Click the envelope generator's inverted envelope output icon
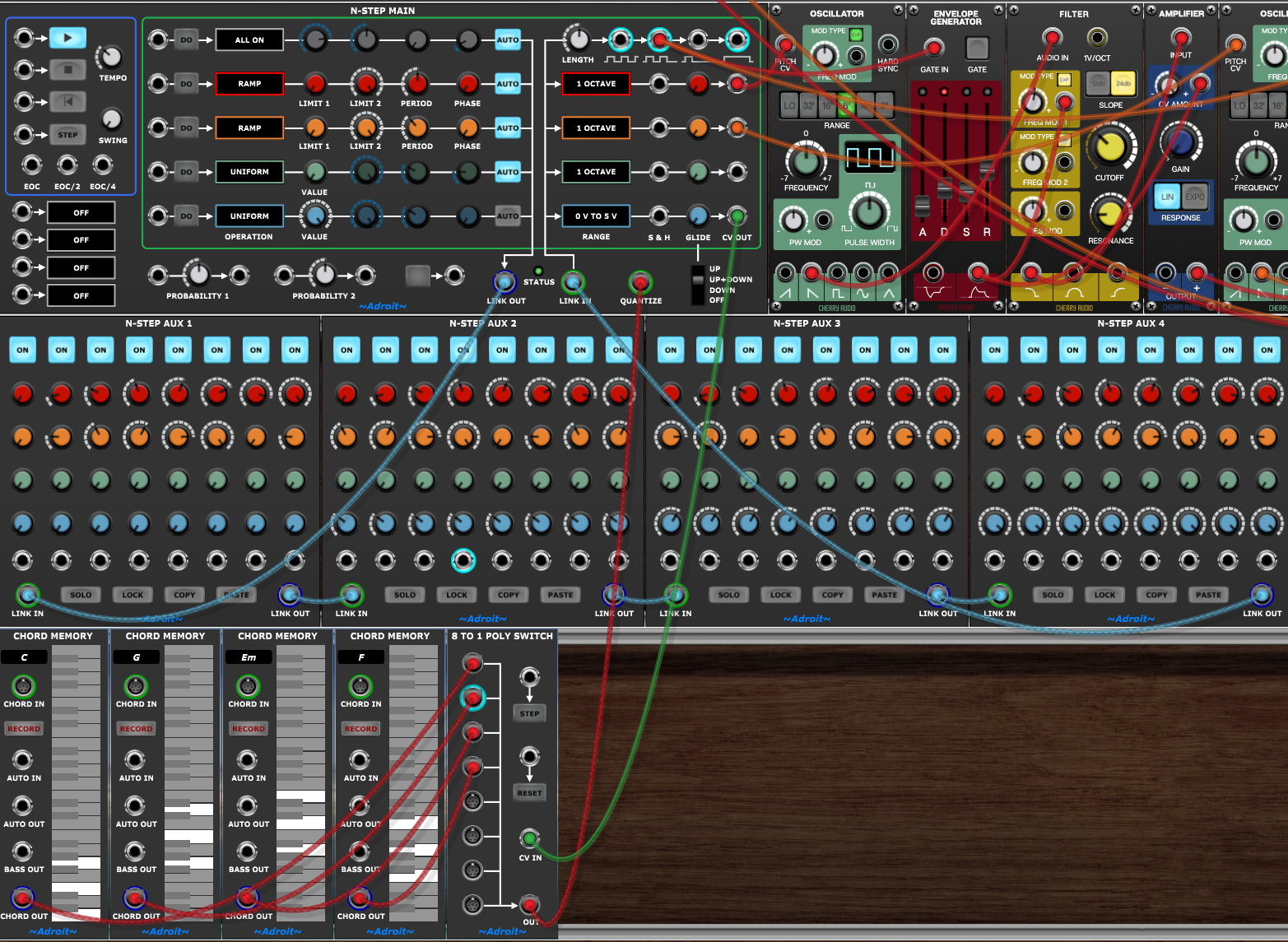Viewport: 1288px width, 942px height. (x=933, y=293)
